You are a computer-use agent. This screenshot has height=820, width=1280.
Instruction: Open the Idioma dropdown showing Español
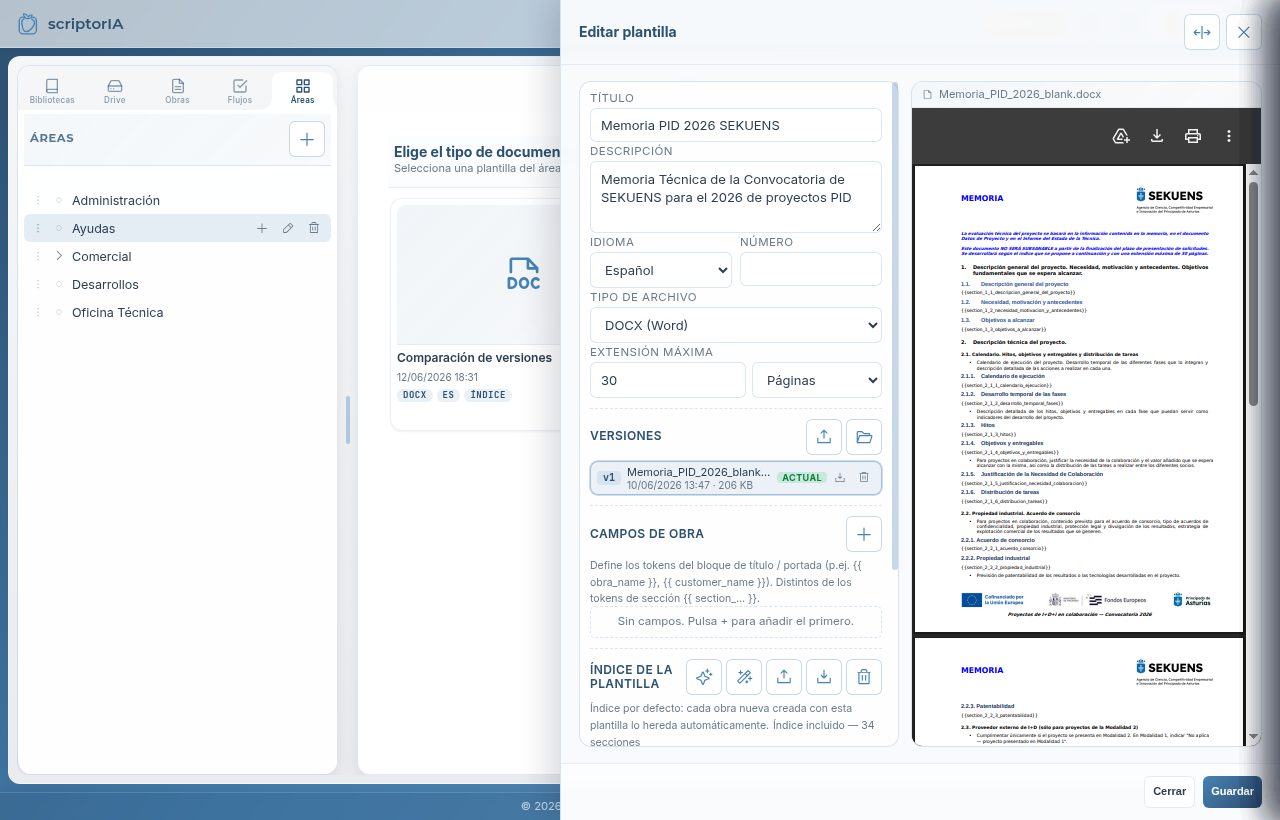(661, 270)
